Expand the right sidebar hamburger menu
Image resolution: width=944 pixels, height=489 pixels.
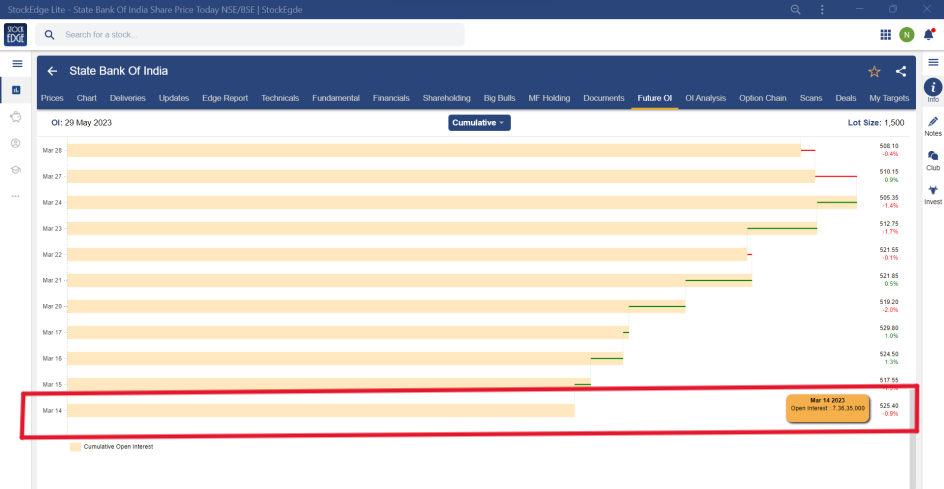point(933,63)
